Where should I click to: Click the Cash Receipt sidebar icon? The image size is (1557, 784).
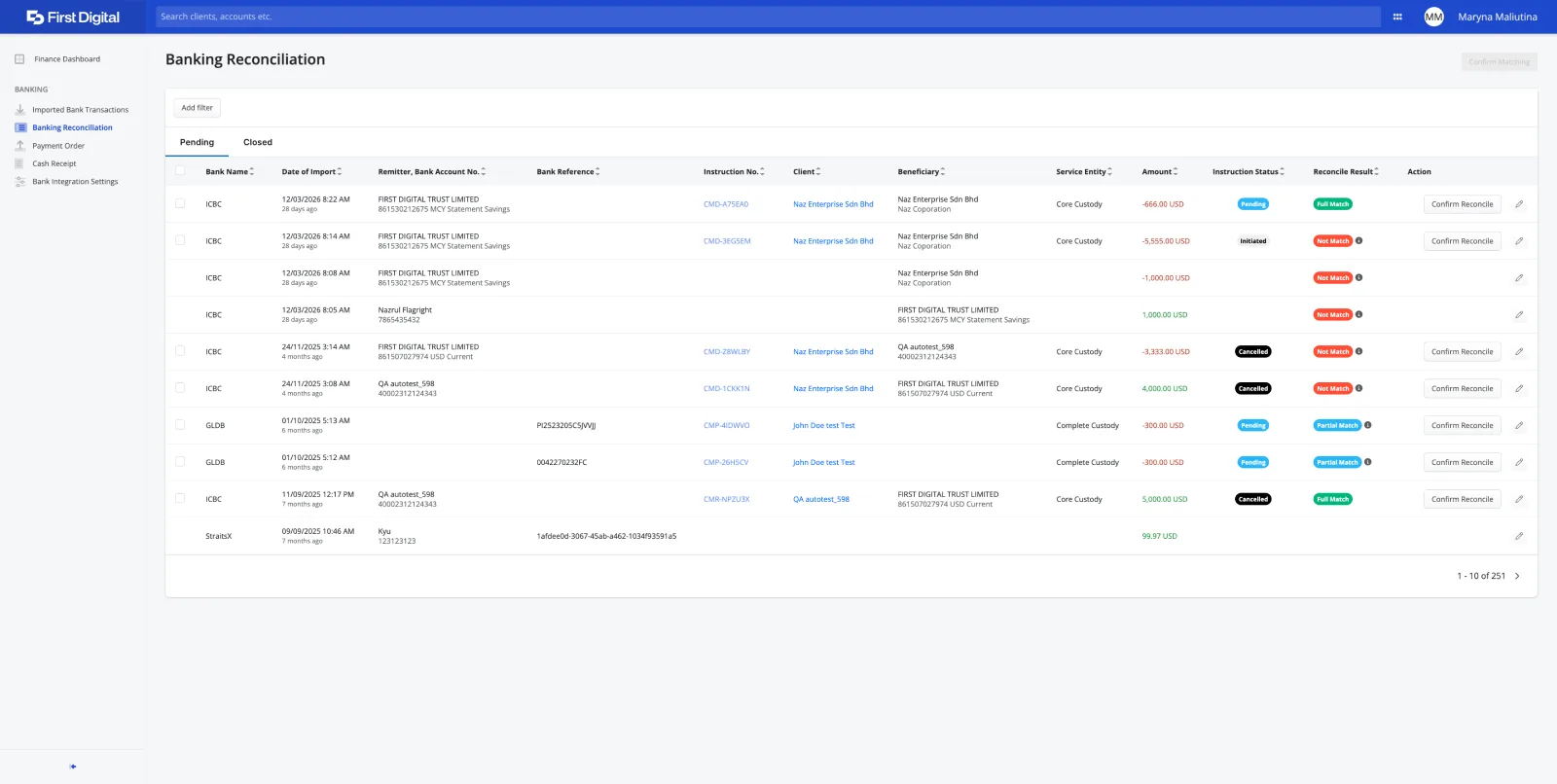pyautogui.click(x=19, y=163)
